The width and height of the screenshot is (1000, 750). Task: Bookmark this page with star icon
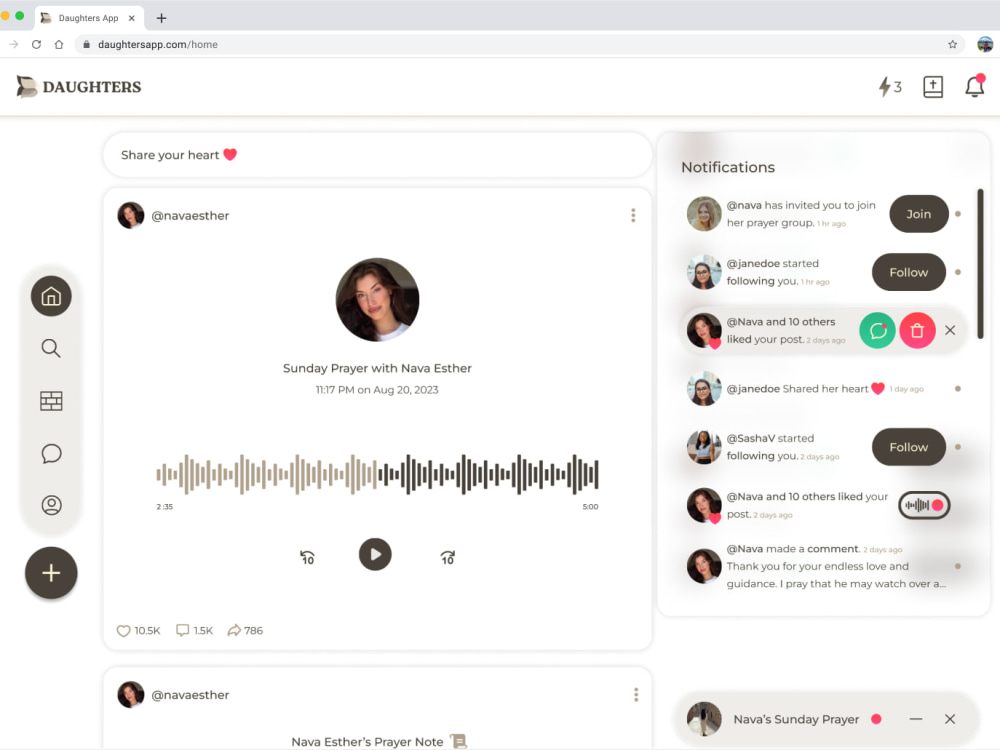click(952, 45)
